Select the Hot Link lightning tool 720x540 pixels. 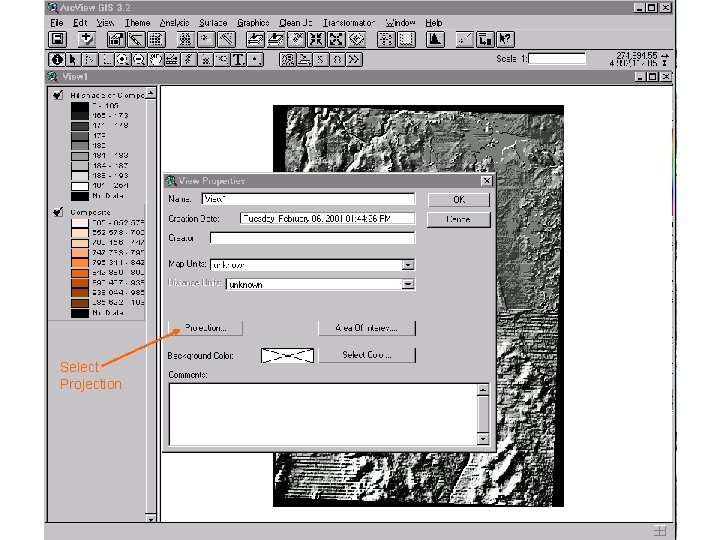coord(189,60)
